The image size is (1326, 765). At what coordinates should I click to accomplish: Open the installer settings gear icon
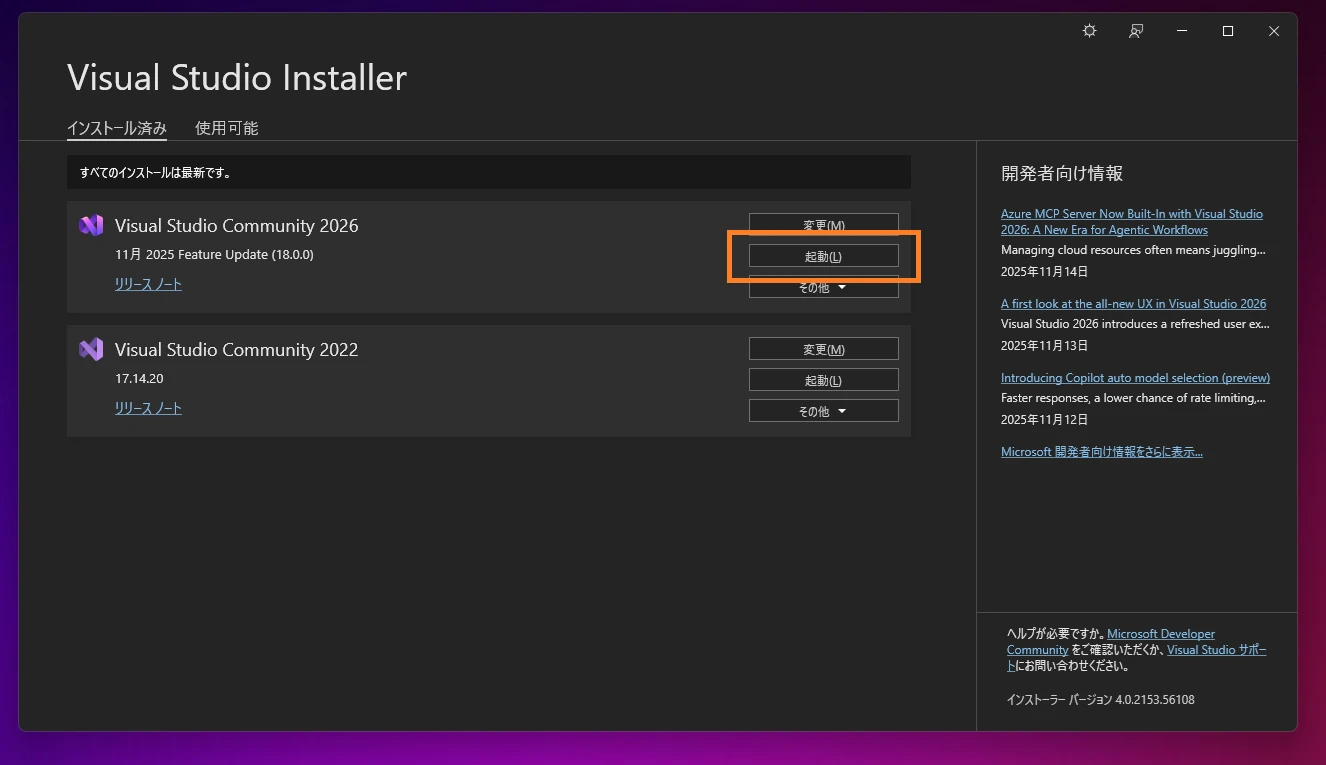click(x=1089, y=31)
